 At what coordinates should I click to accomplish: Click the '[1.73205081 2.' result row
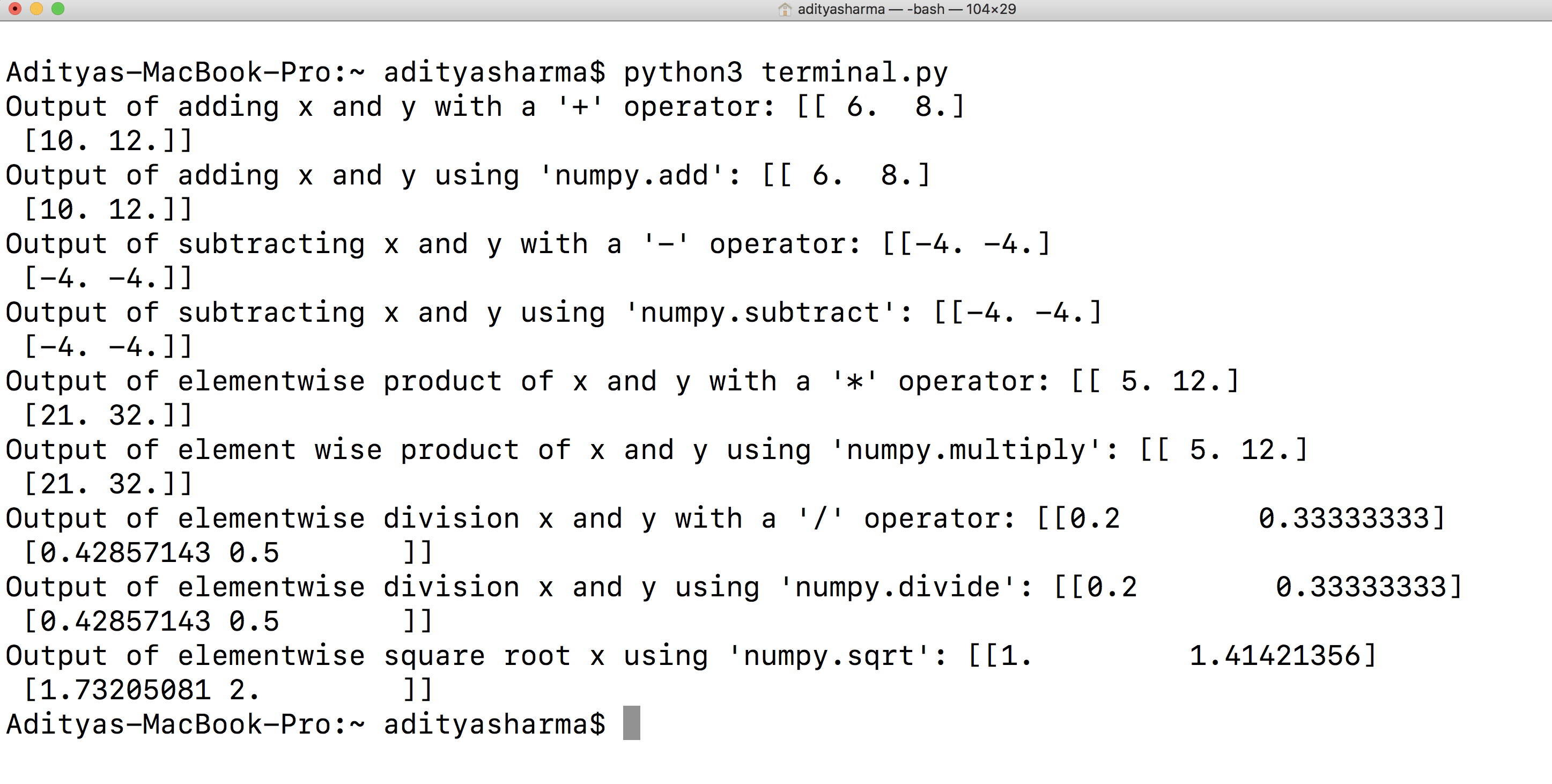(x=228, y=691)
